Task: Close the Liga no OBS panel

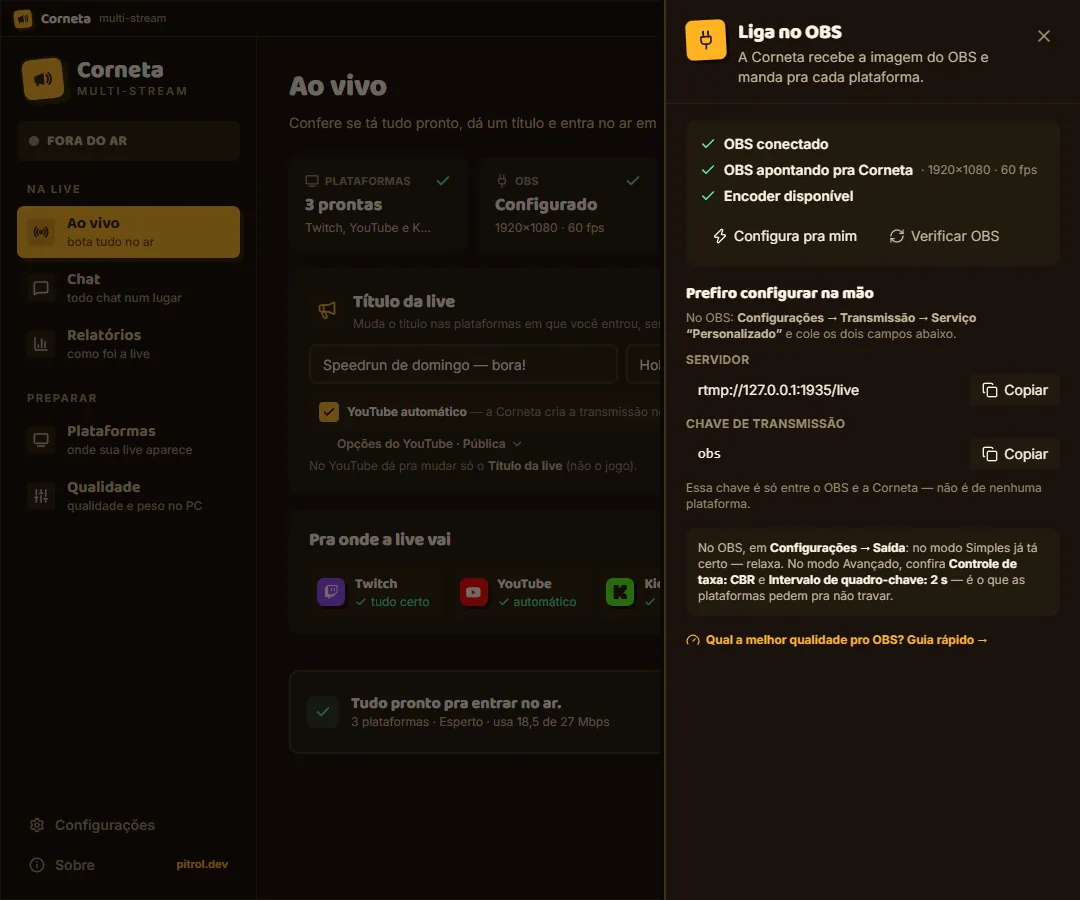Action: click(1043, 36)
